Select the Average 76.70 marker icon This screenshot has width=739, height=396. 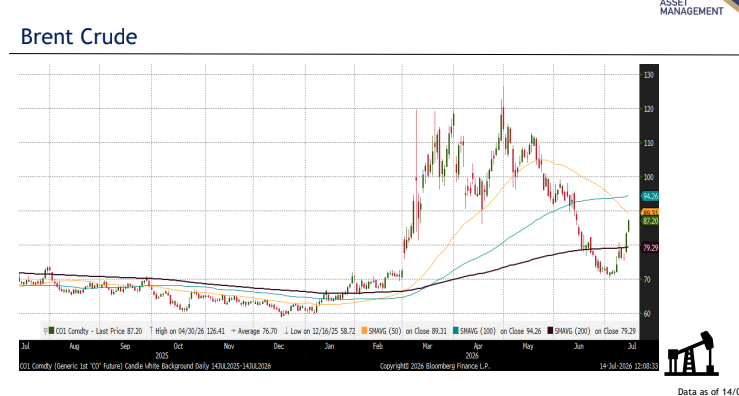233,331
